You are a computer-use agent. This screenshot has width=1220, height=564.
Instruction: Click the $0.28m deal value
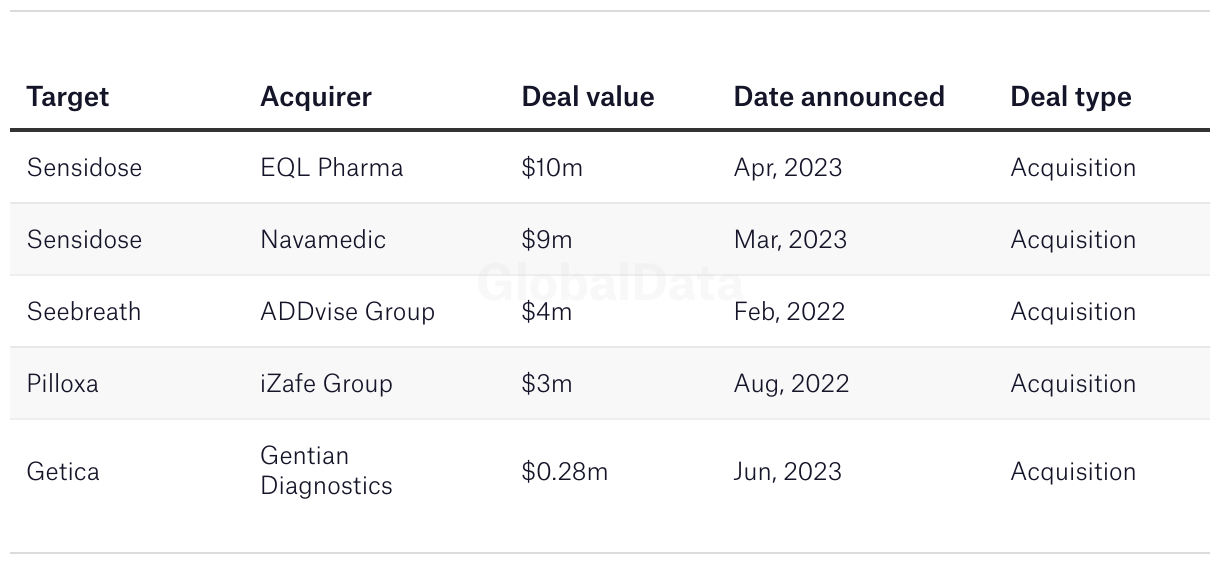tap(564, 472)
